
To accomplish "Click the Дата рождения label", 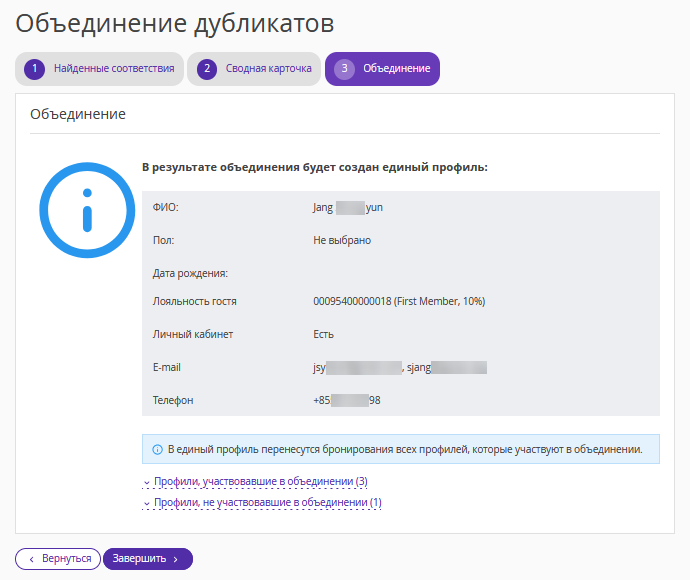I will coord(190,273).
